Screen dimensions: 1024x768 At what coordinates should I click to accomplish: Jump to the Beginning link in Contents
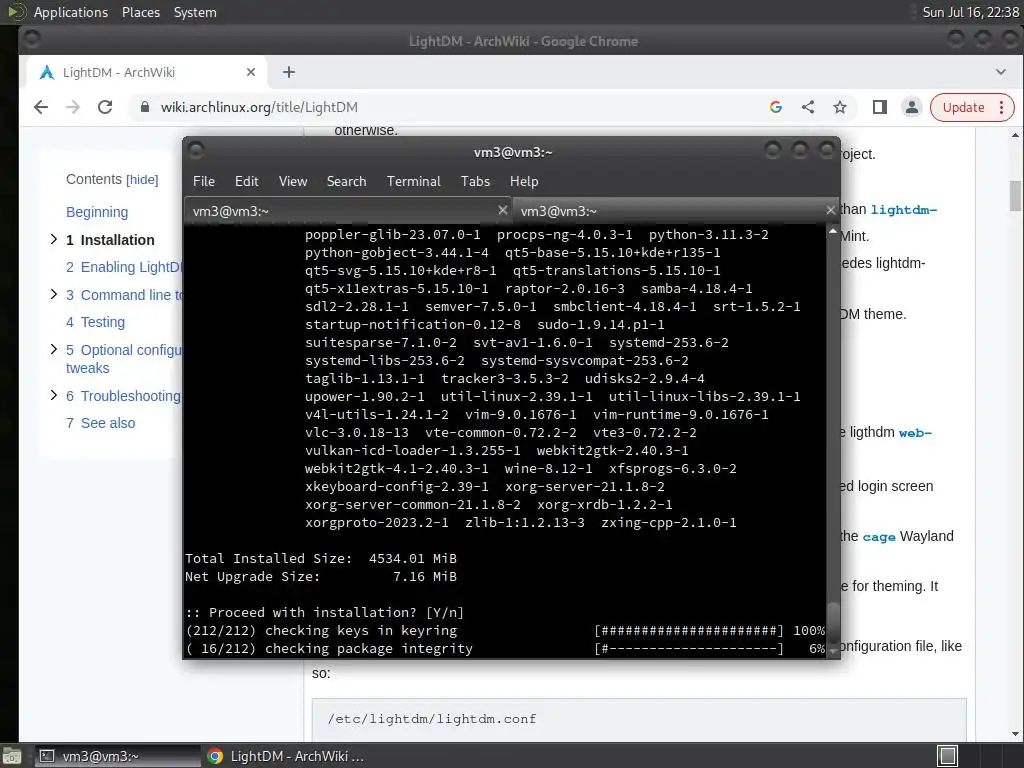pyautogui.click(x=97, y=212)
